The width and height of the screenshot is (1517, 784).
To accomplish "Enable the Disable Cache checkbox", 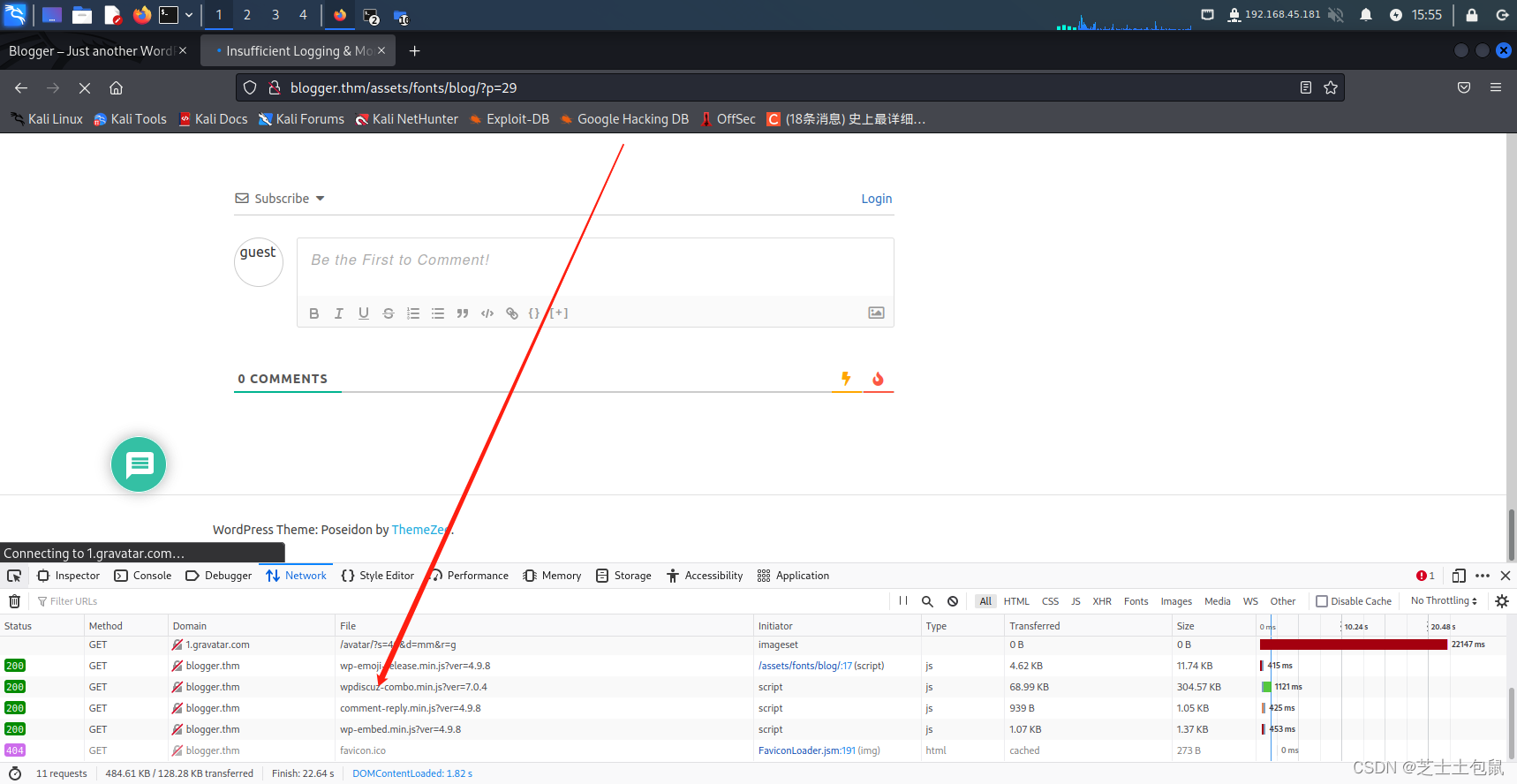I will coord(1322,601).
